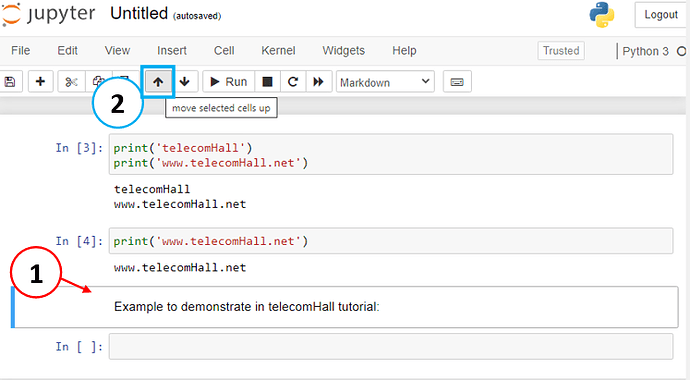Click the move selected cells down arrow
Screen dimensions: 690x380
click(x=185, y=82)
